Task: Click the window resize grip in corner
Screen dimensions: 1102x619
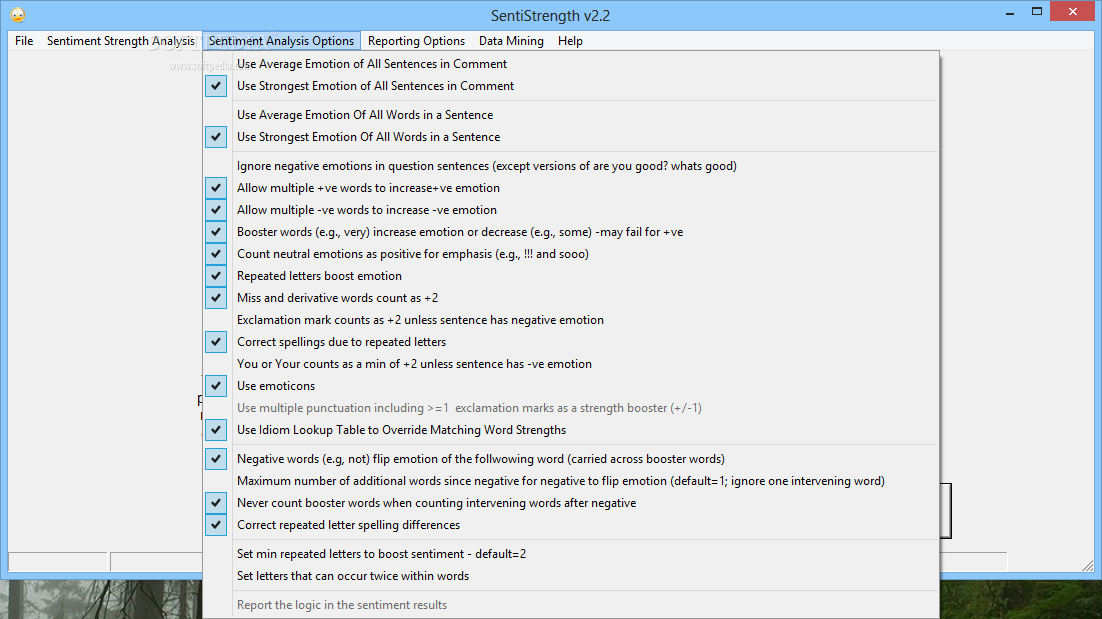Action: tap(1088, 565)
